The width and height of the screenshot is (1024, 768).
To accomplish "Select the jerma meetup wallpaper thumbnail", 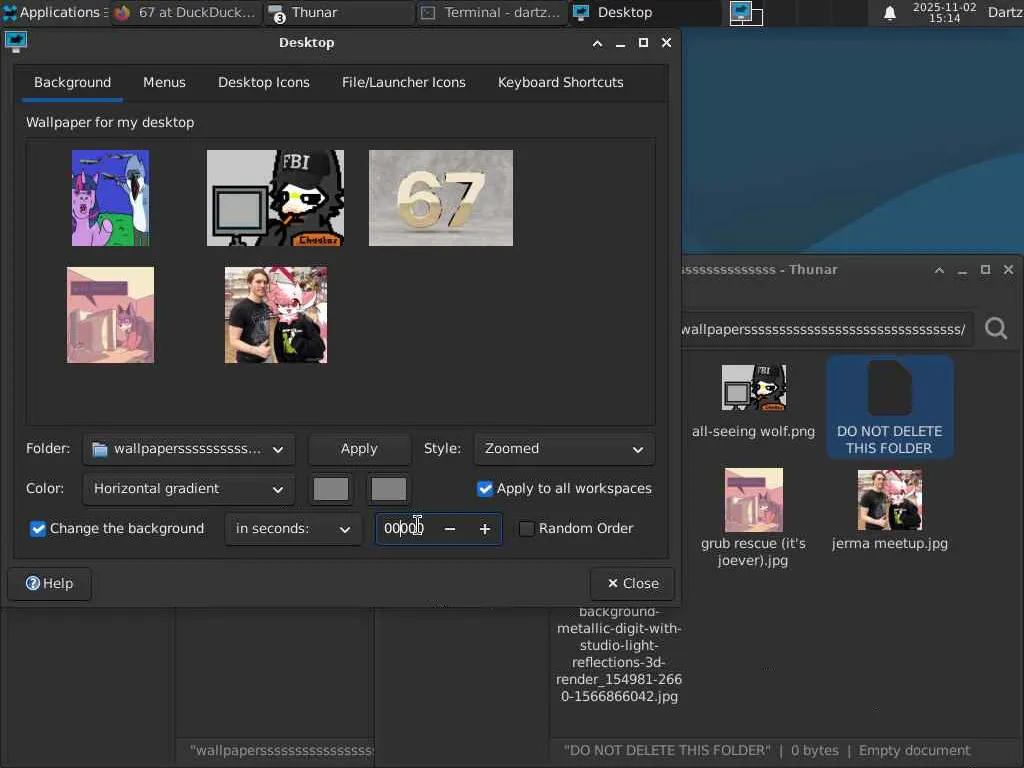I will (x=276, y=315).
